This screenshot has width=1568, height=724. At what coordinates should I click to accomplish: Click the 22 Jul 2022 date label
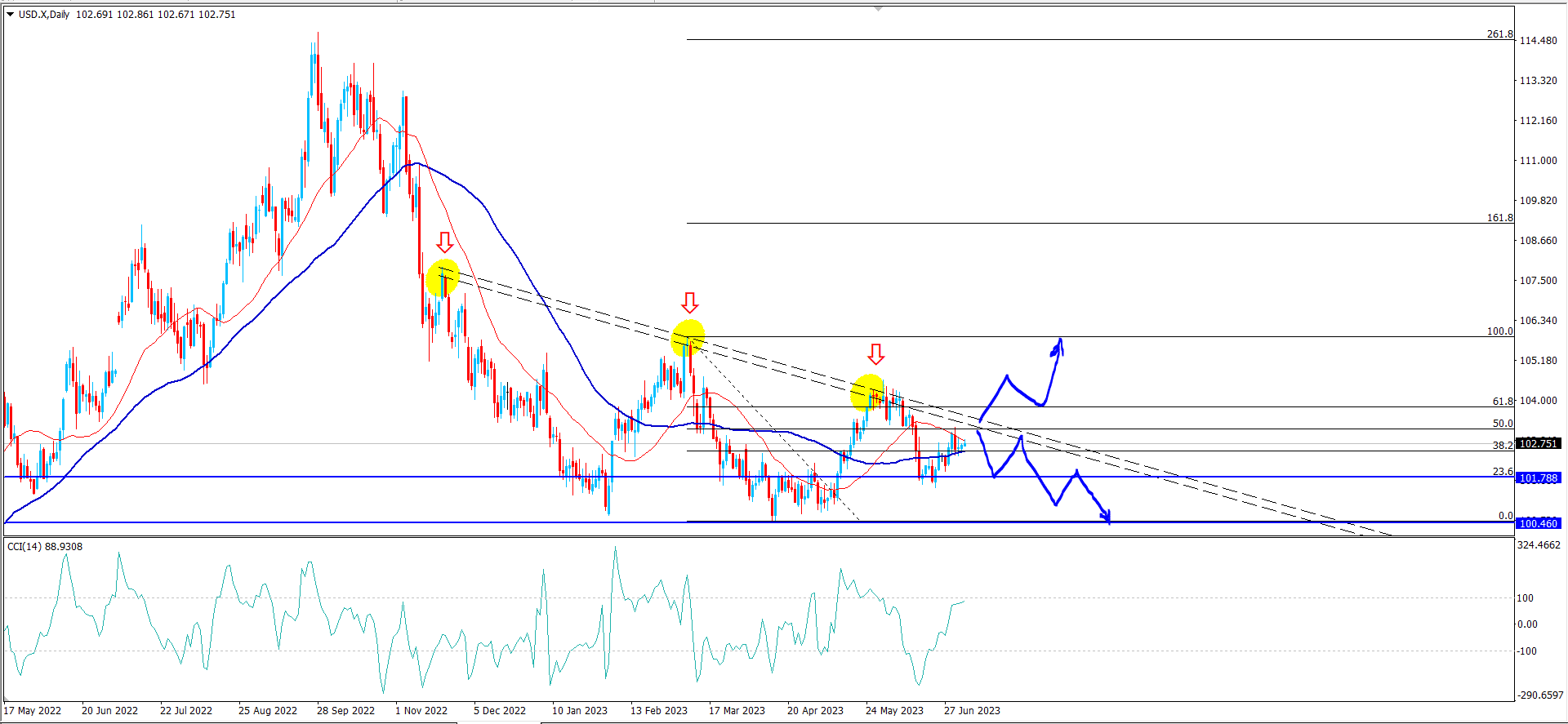pyautogui.click(x=186, y=711)
